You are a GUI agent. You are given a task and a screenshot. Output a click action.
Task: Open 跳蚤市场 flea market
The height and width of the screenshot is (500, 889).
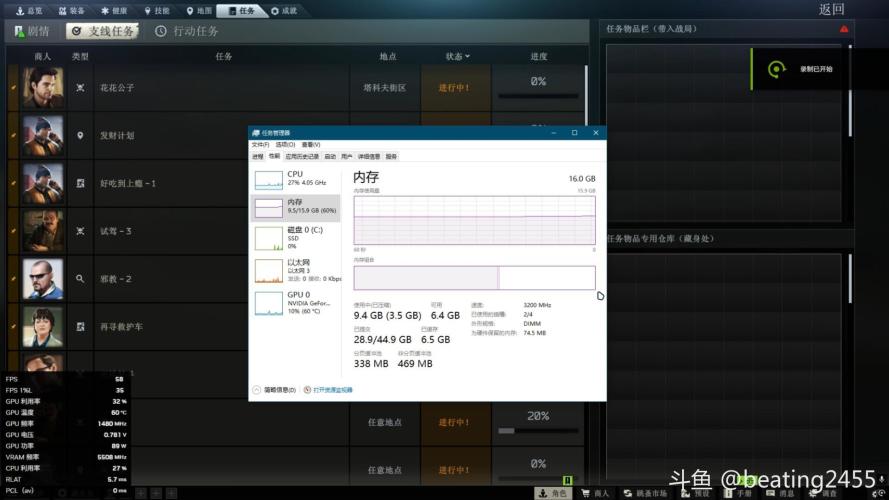tap(645, 494)
